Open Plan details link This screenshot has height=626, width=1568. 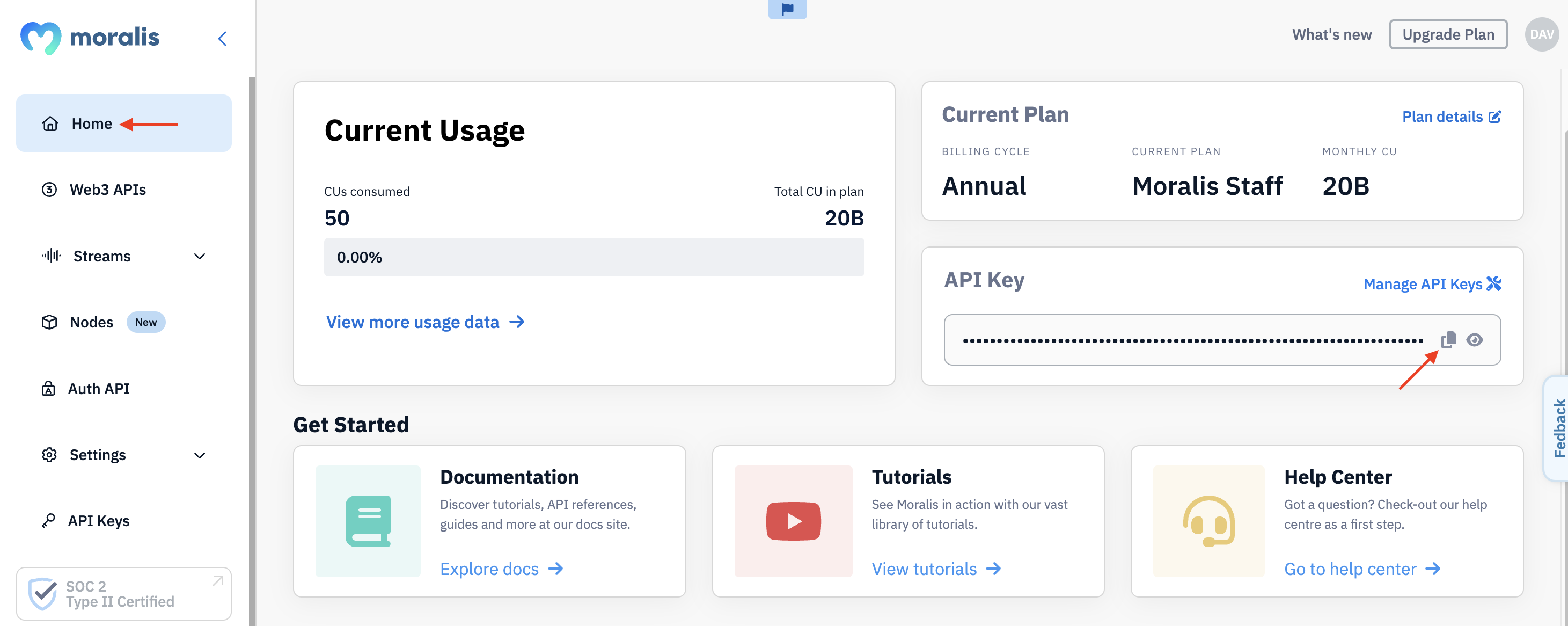tap(1452, 117)
